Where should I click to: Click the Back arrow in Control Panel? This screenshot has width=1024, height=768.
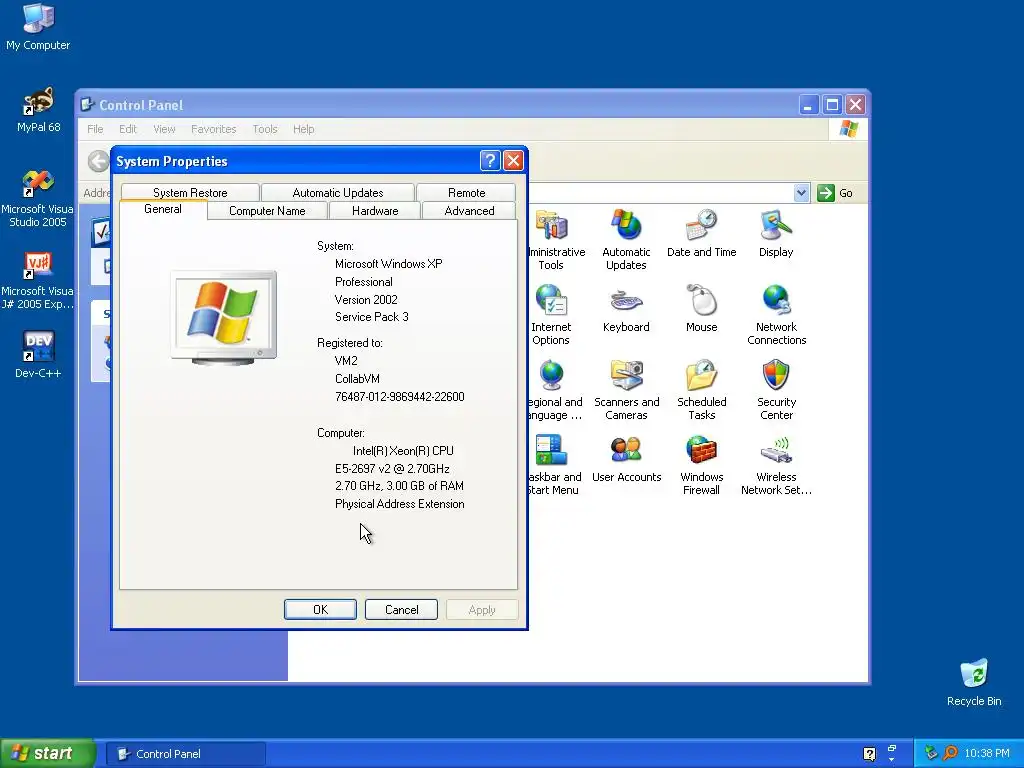[x=98, y=161]
